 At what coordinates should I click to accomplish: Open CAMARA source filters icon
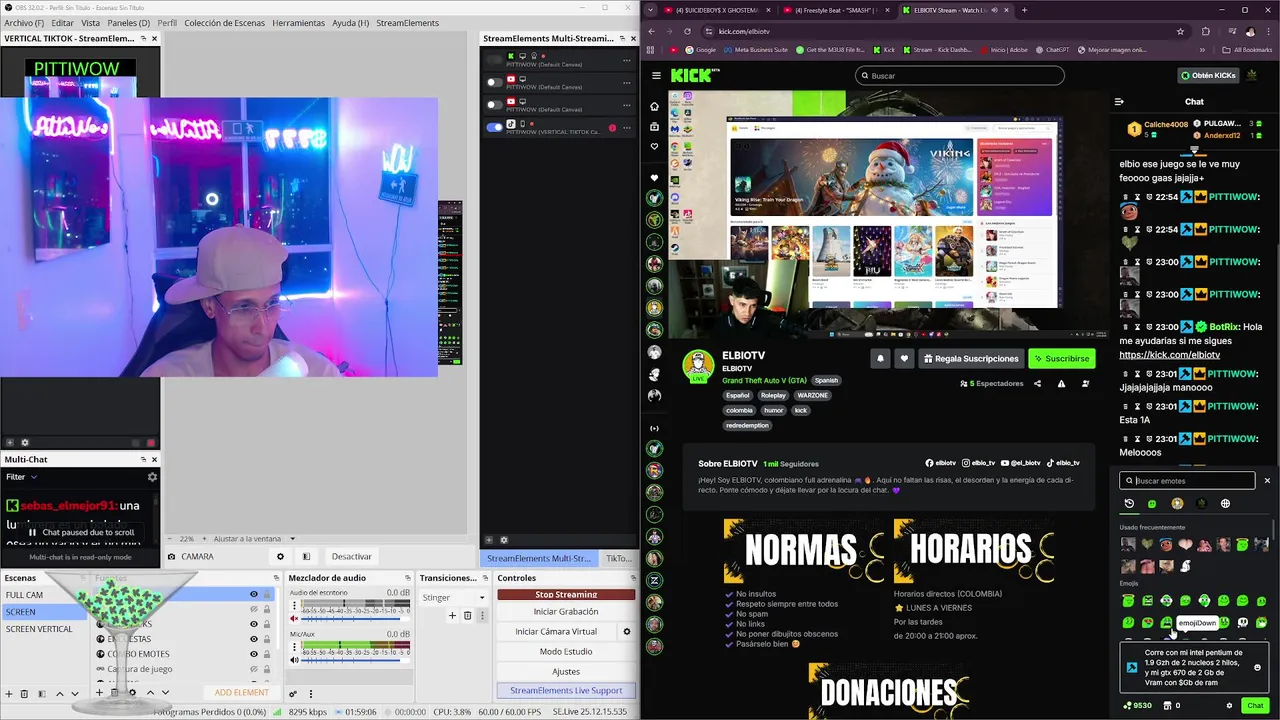tap(306, 557)
